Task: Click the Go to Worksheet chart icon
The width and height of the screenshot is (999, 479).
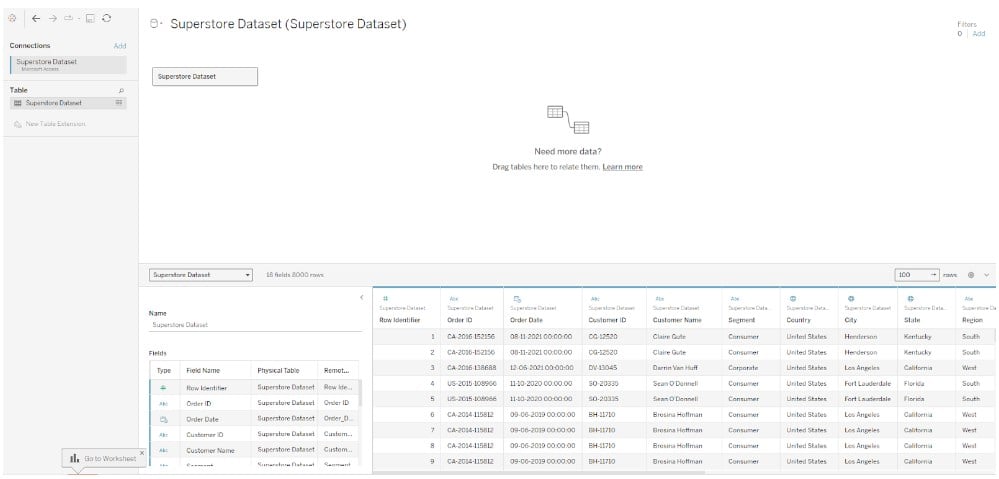Action: 75,458
